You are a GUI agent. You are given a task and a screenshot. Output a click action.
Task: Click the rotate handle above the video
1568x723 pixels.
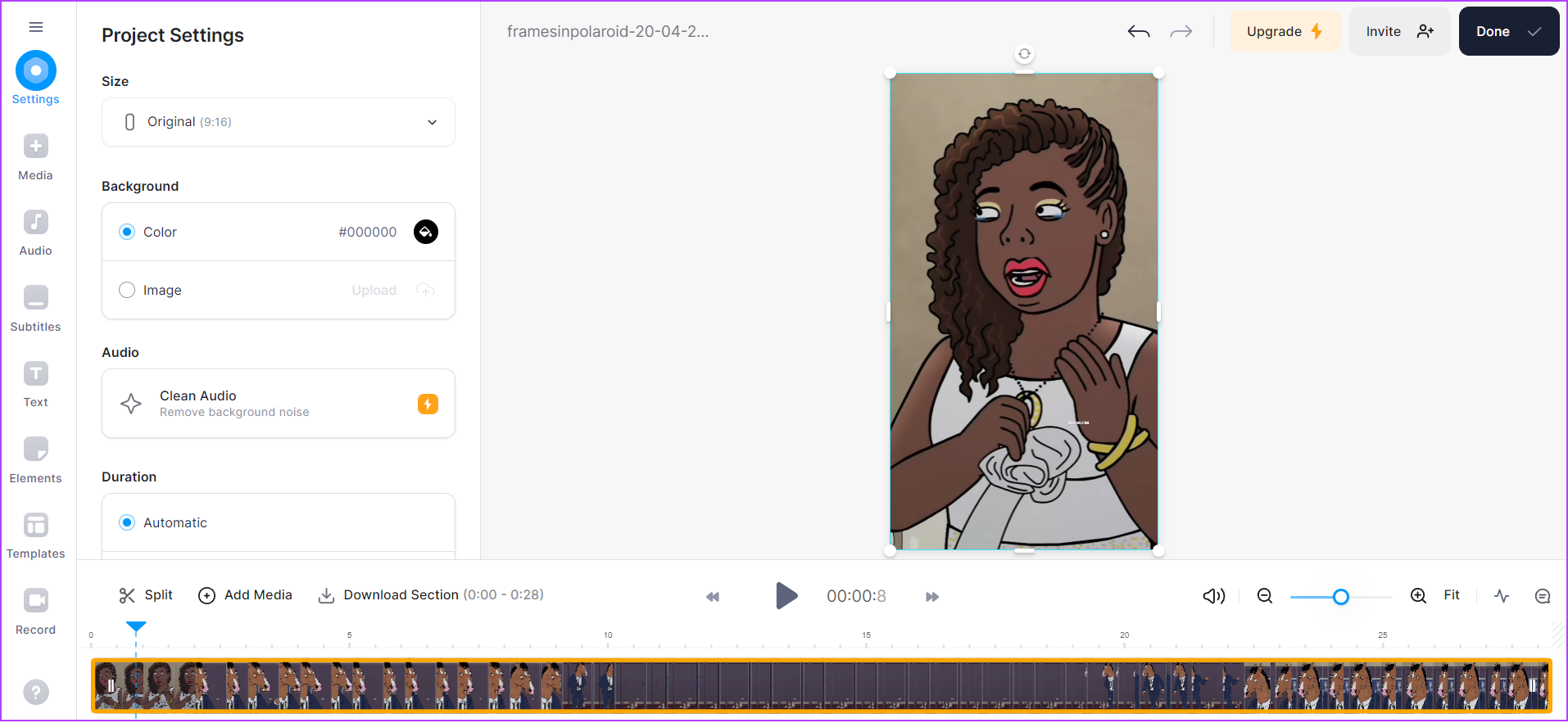pos(1024,54)
